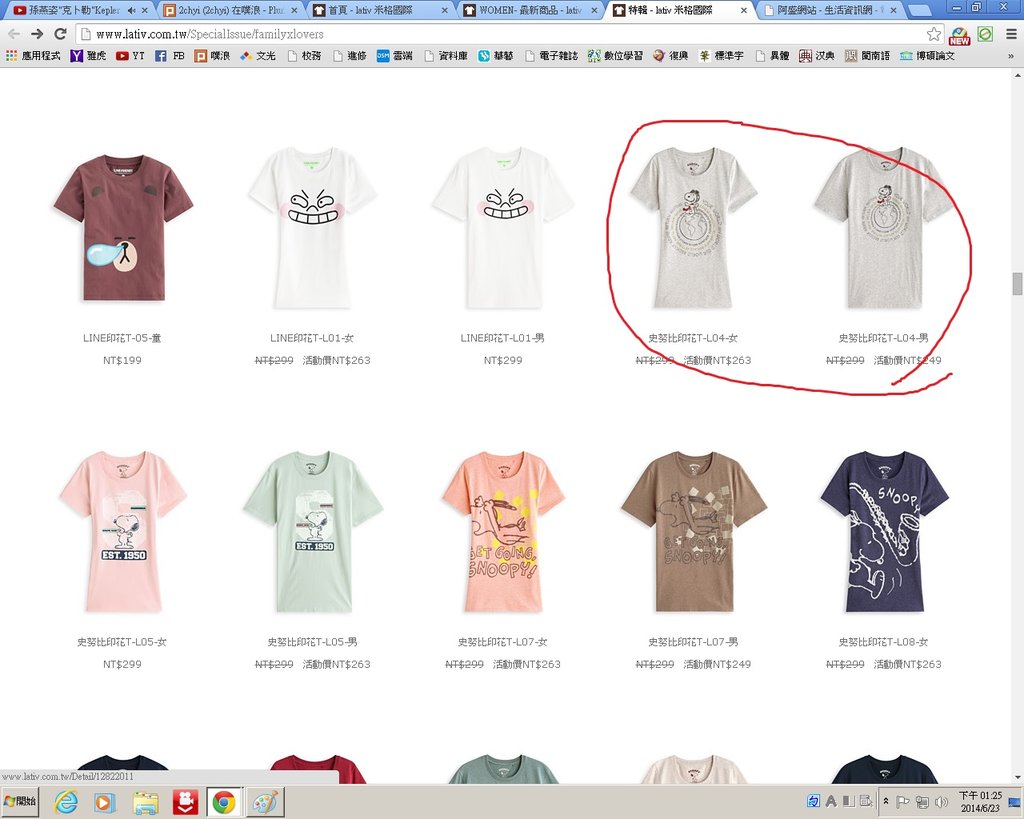Open the 雅虎 Yahoo bookmark

pos(88,56)
